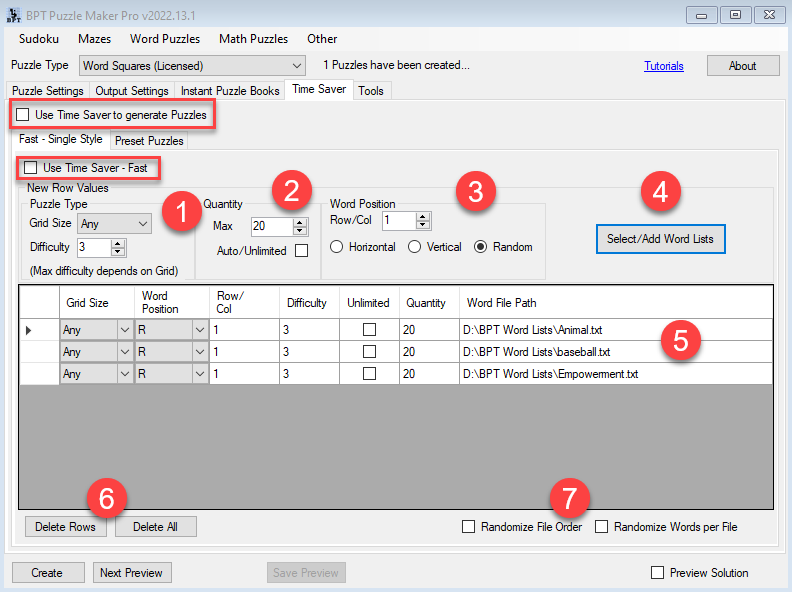This screenshot has height=592, width=792.
Task: Open the Grid Size dropdown in New Row Values
Action: coord(114,223)
